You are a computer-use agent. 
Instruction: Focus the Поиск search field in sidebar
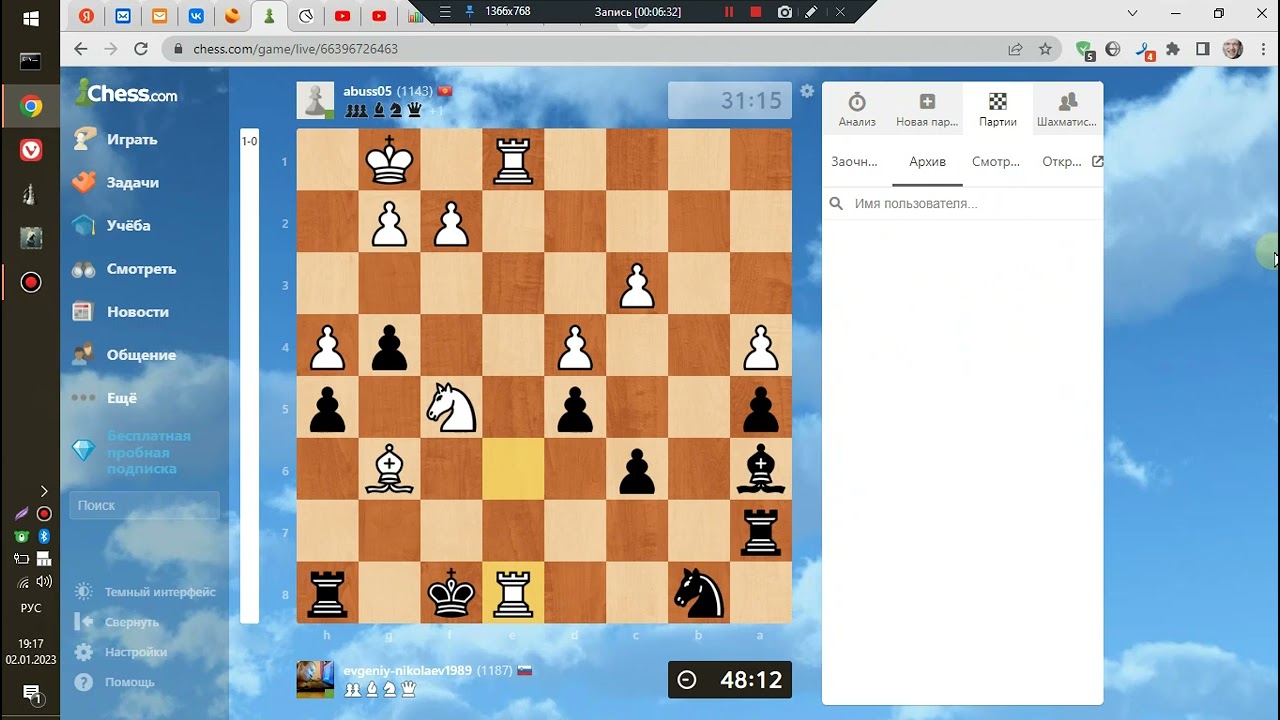point(144,505)
